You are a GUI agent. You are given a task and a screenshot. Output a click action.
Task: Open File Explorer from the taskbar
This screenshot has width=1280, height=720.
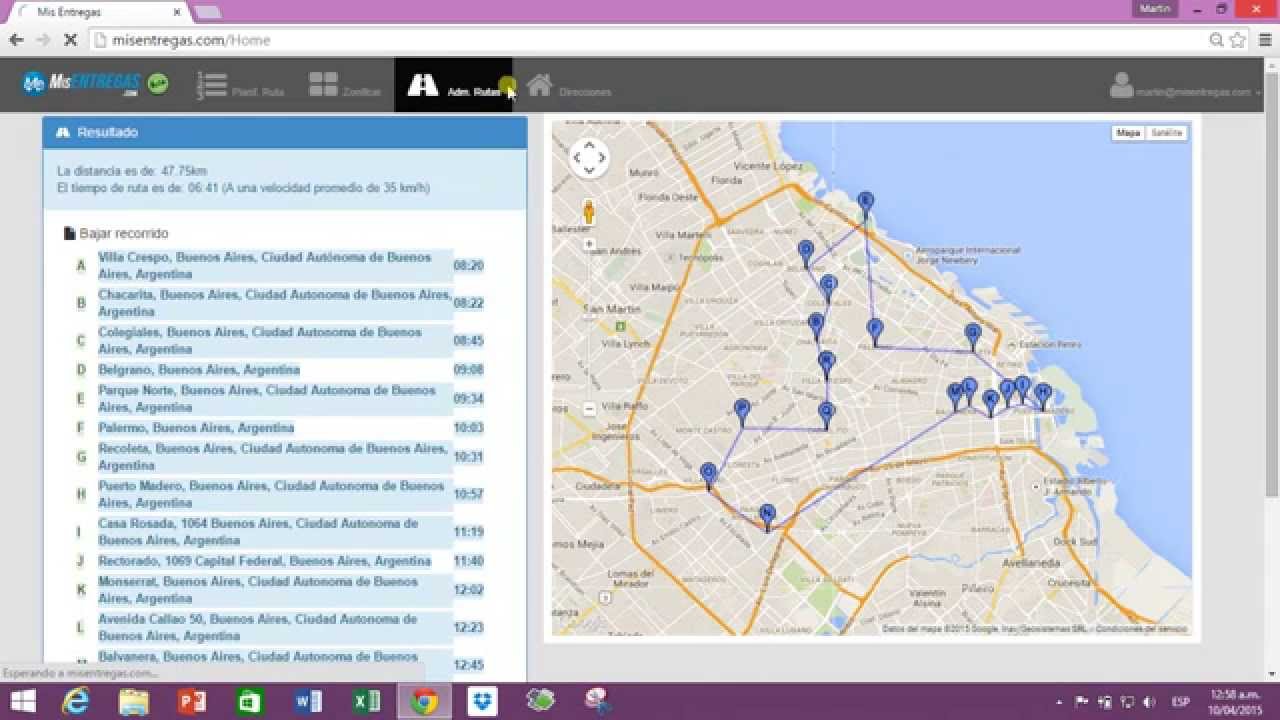(x=133, y=702)
